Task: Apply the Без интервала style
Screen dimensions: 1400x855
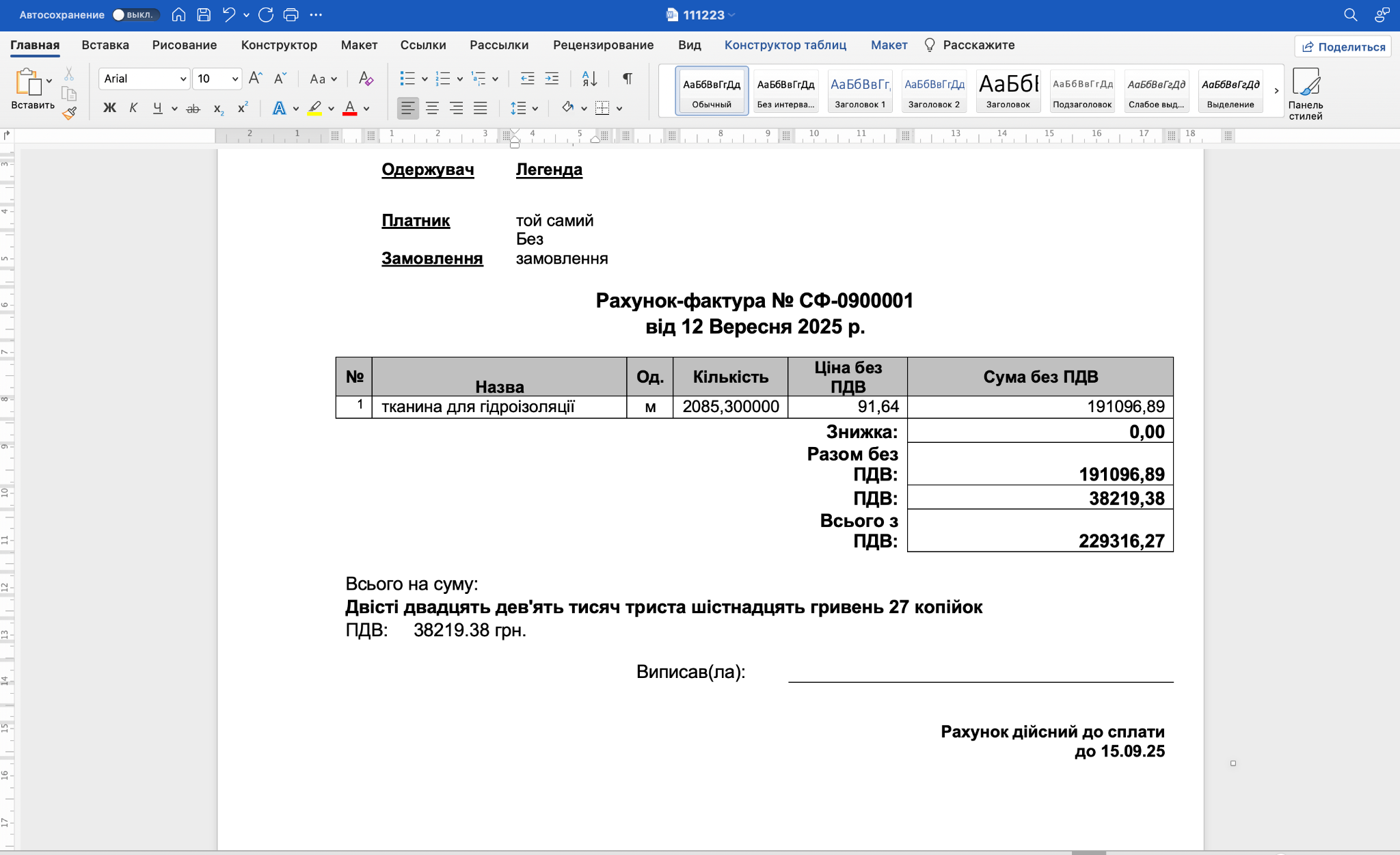Action: click(x=785, y=91)
